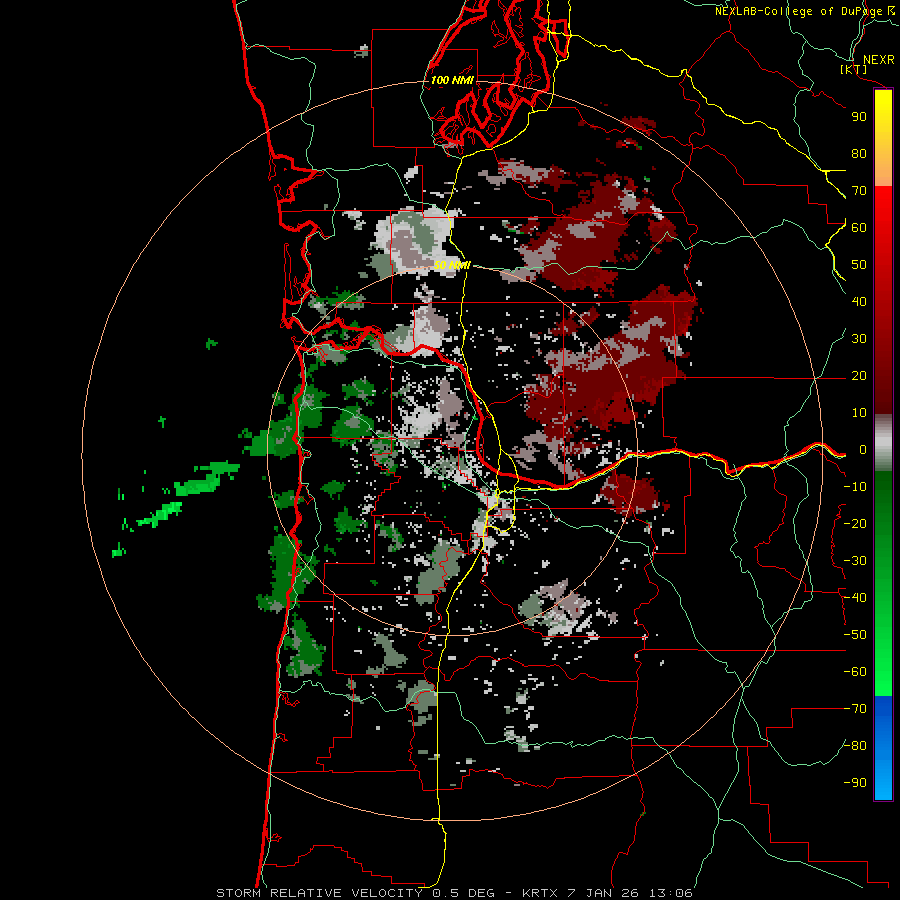Screen dimensions: 900x900
Task: Click the -70 value on the velocity scale
Action: (x=855, y=709)
